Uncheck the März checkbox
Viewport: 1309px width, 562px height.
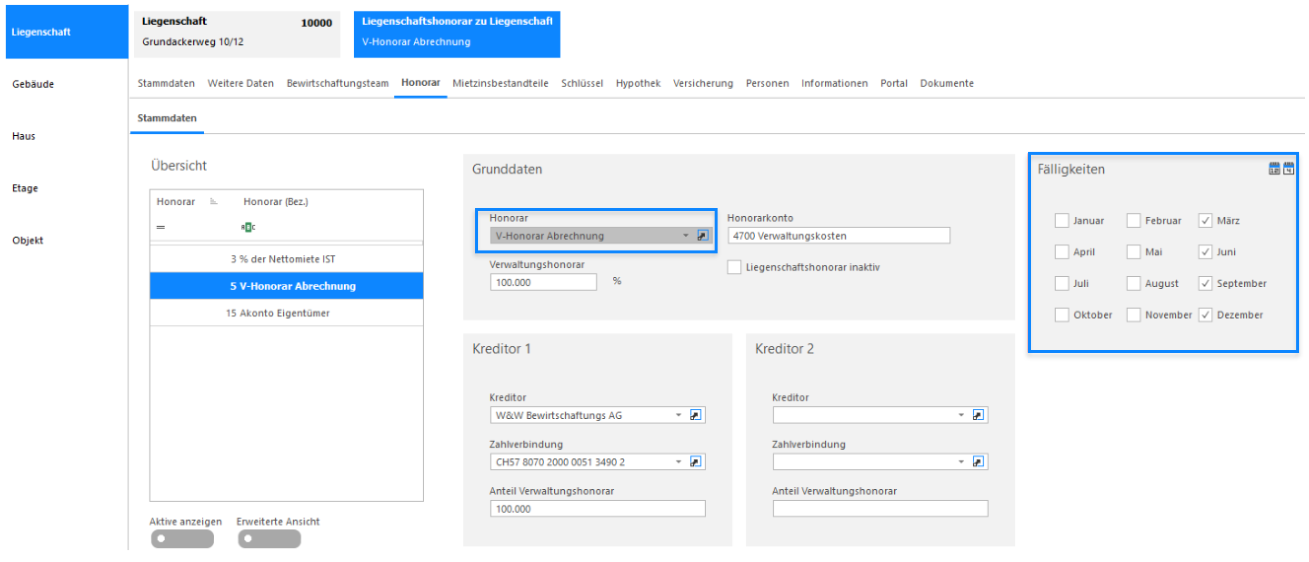pos(1205,221)
